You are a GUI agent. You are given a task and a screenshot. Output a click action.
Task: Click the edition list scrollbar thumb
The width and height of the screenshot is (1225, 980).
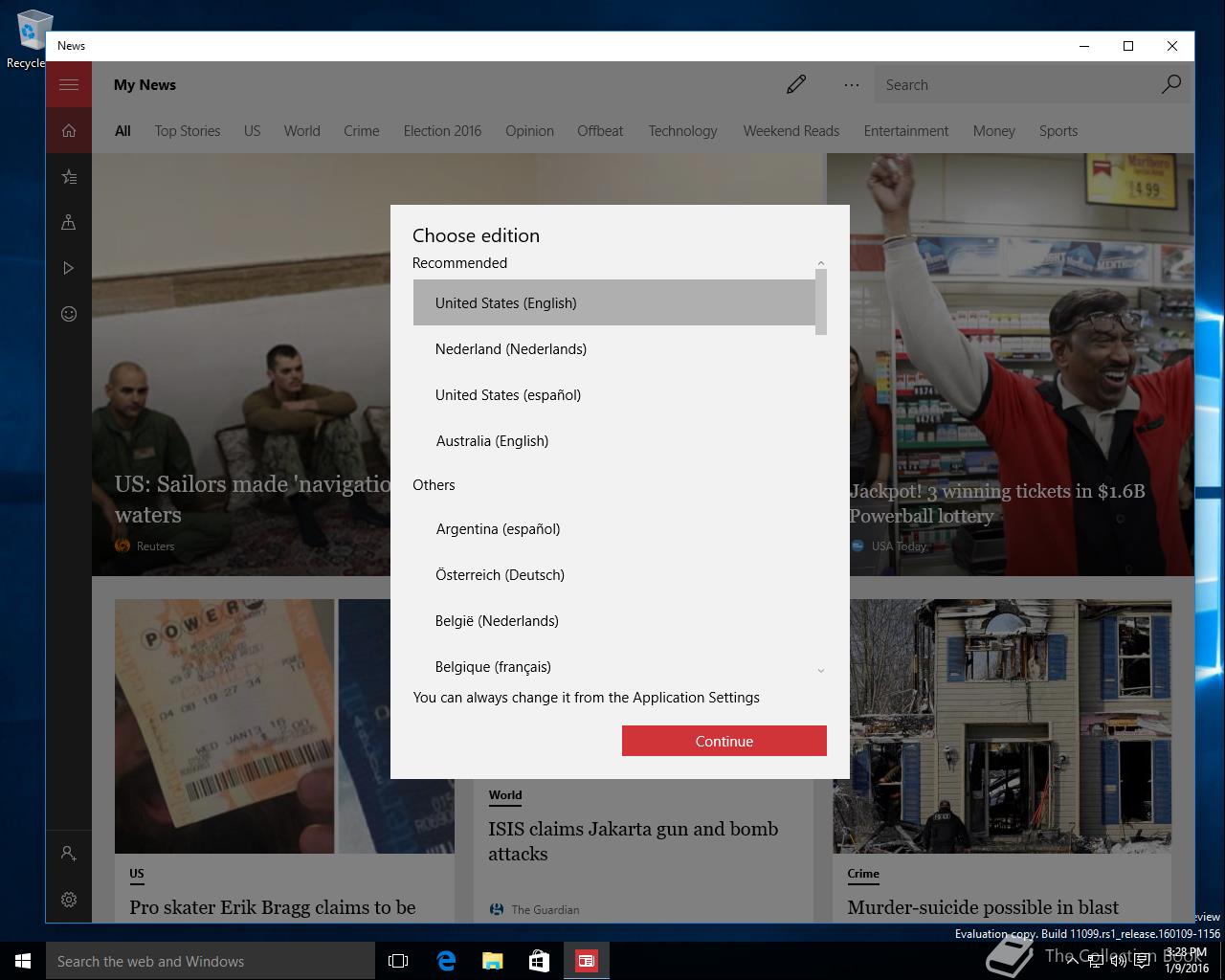(820, 302)
